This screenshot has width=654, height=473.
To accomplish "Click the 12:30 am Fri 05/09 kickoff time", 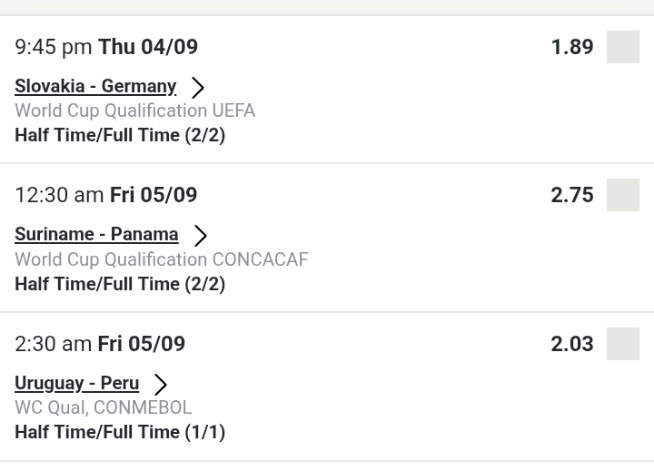I will point(100,196).
